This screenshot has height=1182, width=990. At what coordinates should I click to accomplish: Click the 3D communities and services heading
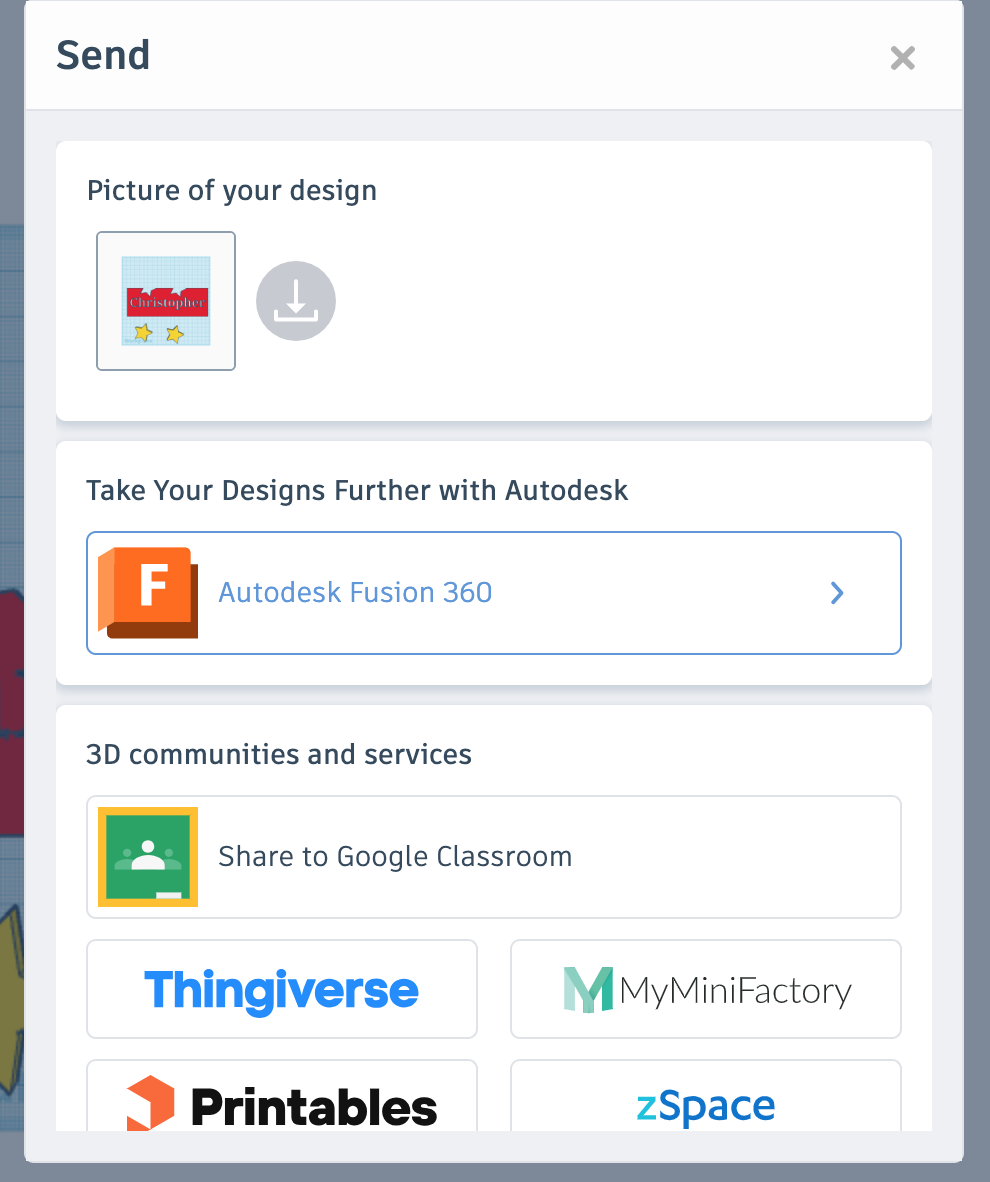point(279,754)
